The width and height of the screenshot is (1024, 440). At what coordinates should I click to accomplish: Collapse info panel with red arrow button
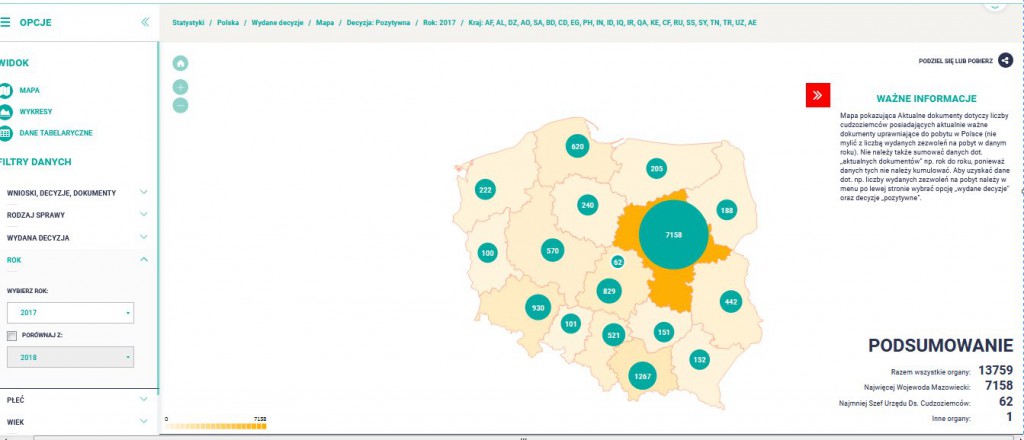[x=817, y=95]
